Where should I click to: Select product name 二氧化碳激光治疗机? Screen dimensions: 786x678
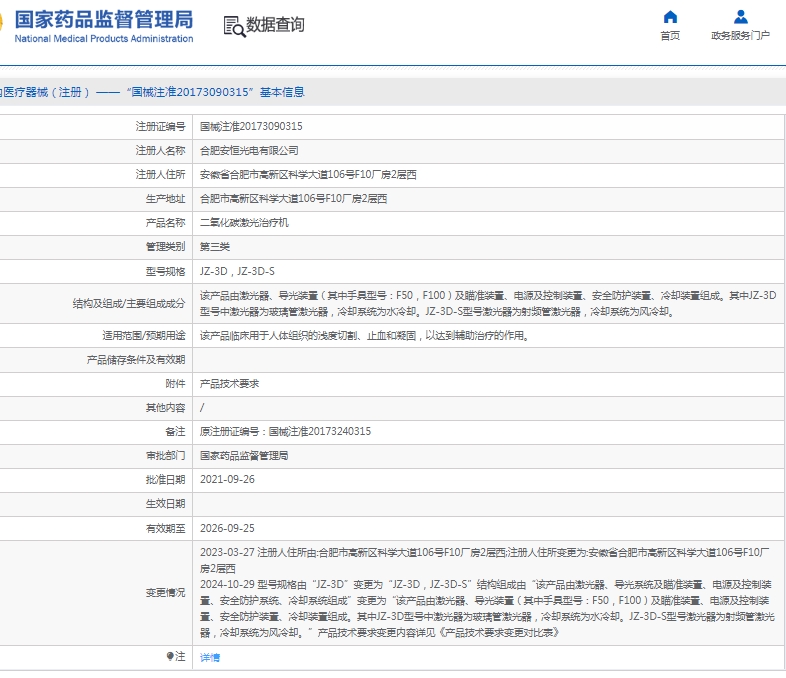coord(244,222)
